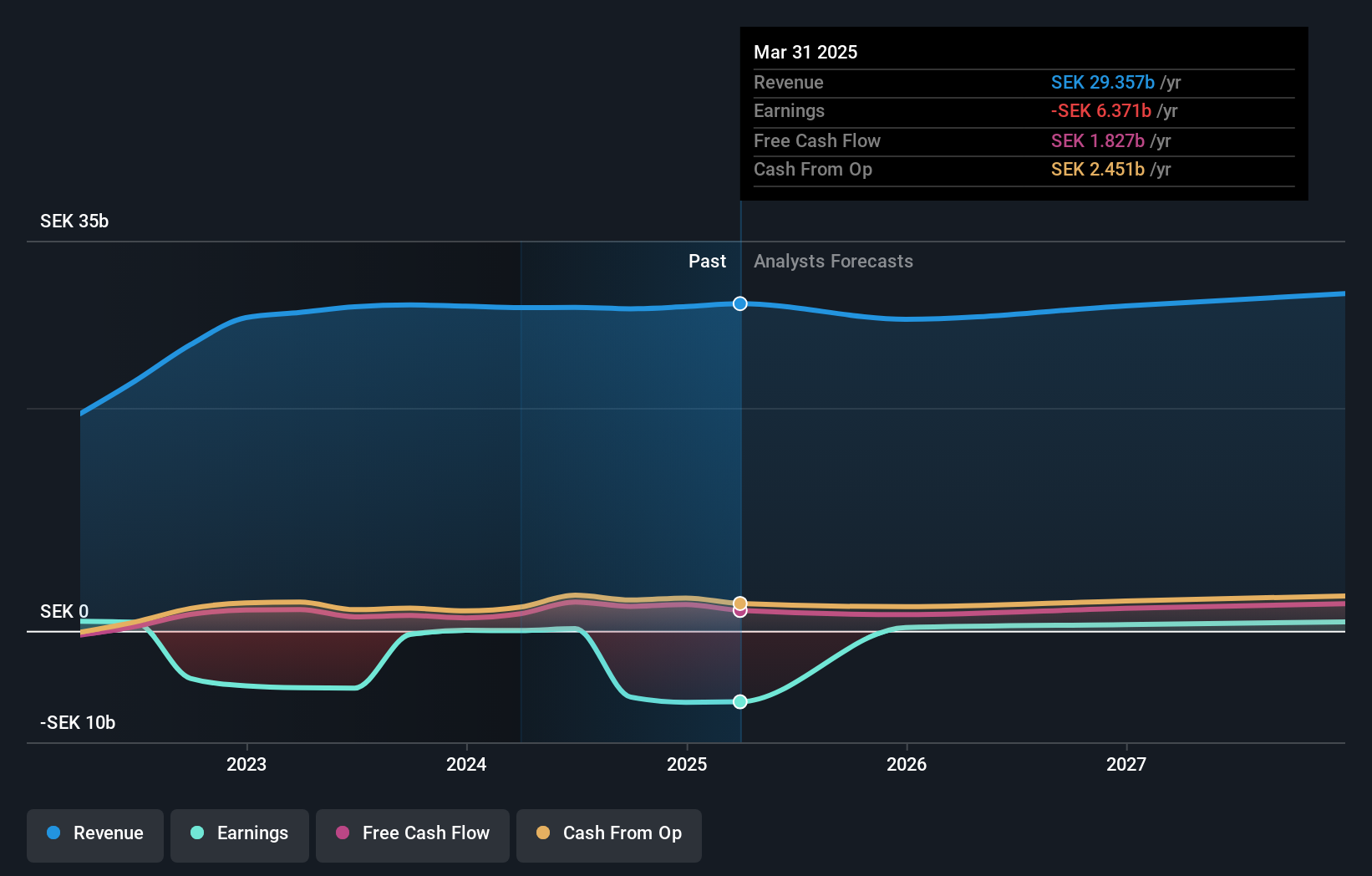Click the teal Earnings legend dot
This screenshot has height=876, width=1372.
coord(197,833)
